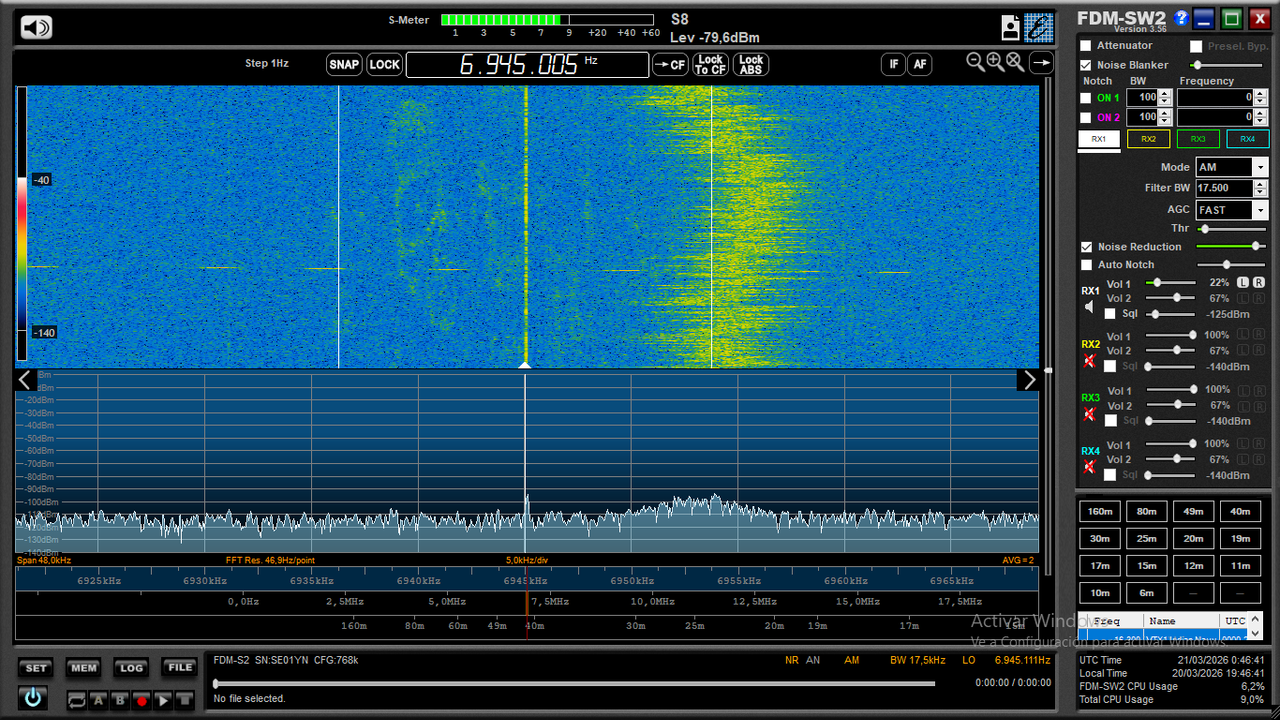Shift the spectrum right with the right chevron

(x=1029, y=380)
